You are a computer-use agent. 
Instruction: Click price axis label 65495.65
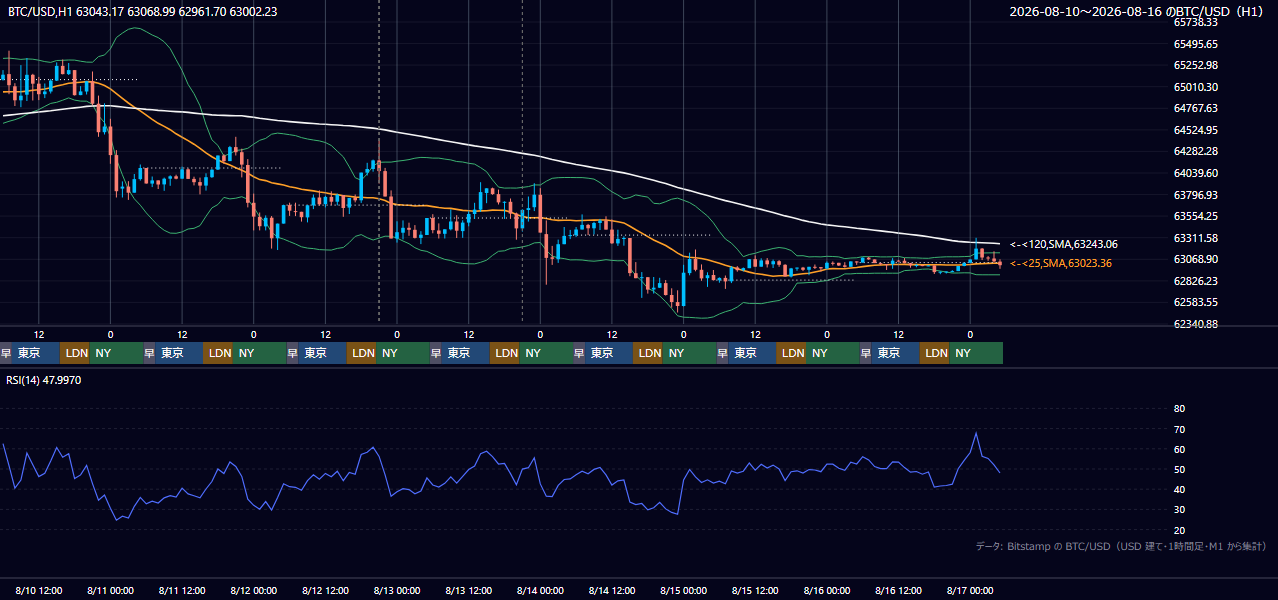point(1196,44)
